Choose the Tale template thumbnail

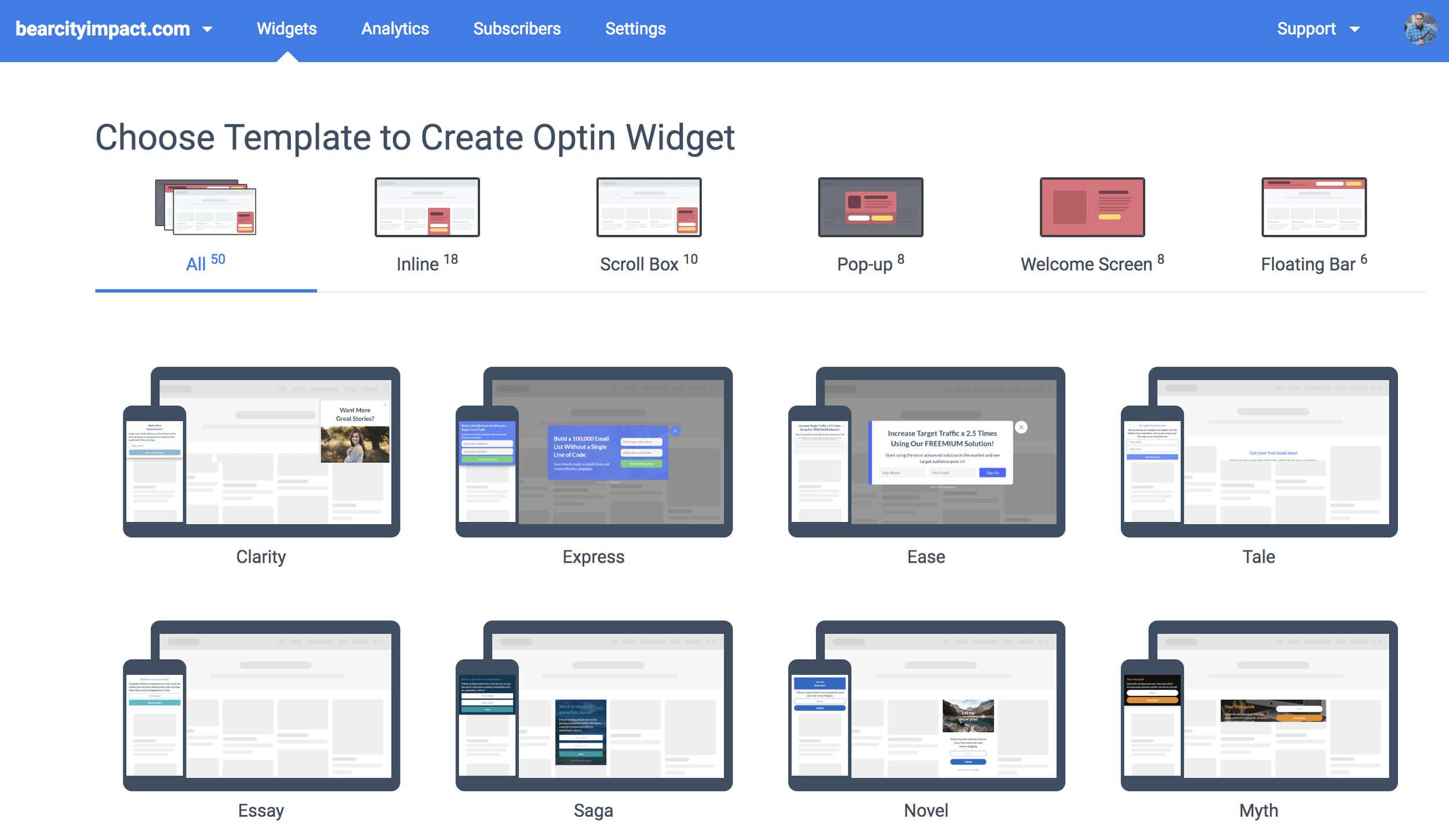(x=1259, y=452)
